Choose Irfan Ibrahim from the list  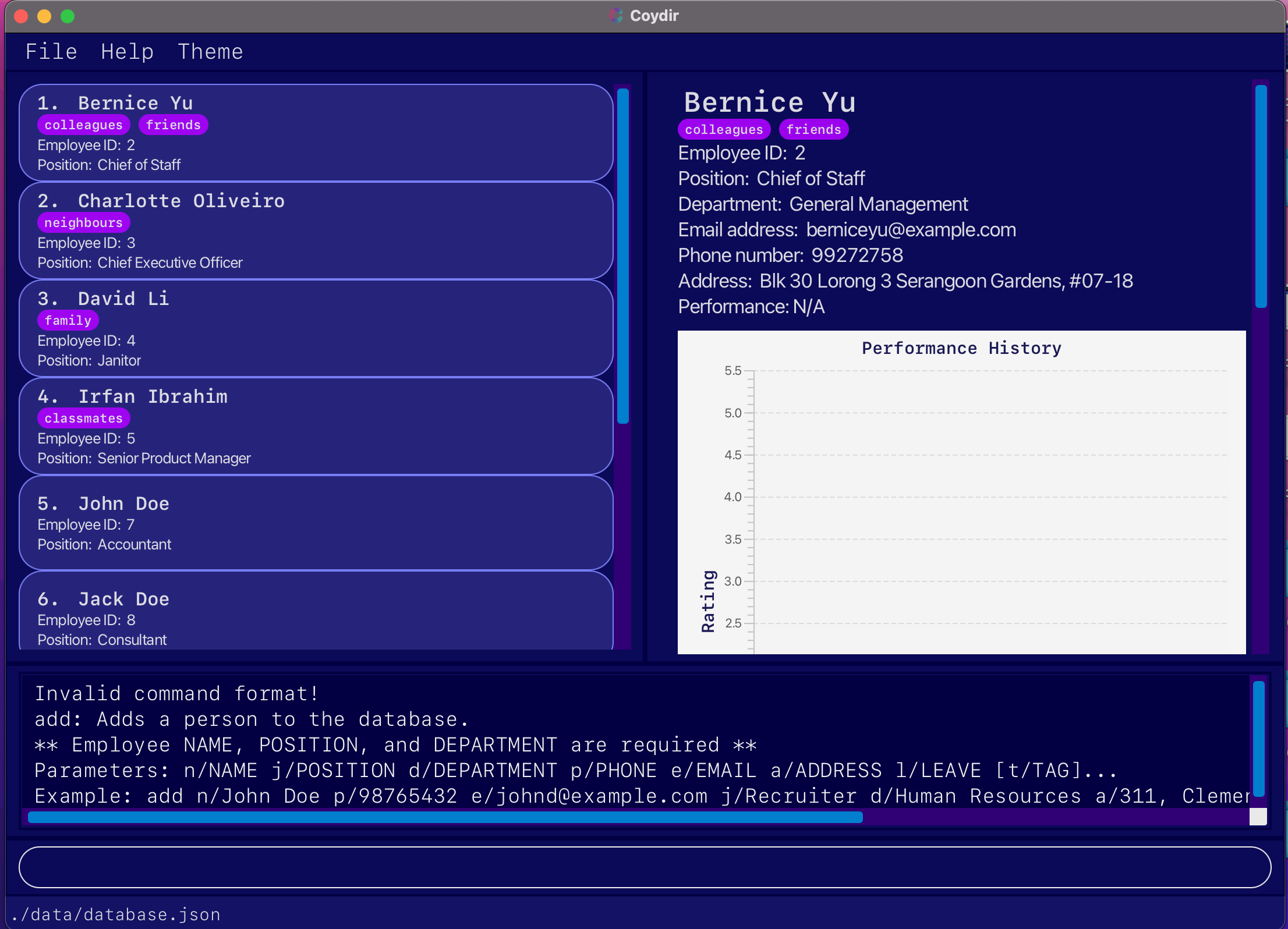(316, 426)
